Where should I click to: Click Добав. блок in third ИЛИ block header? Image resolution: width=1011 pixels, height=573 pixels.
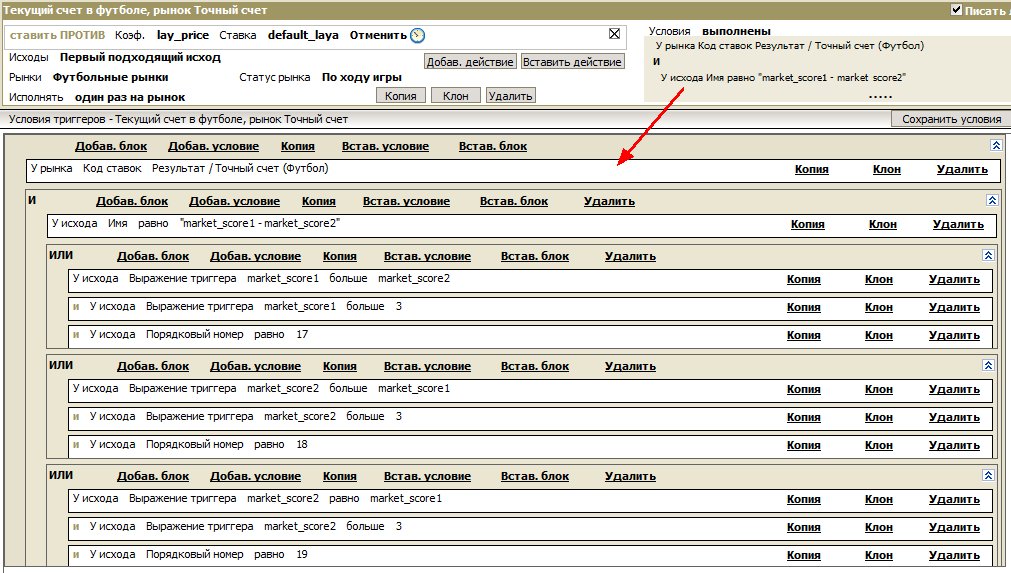click(153, 477)
